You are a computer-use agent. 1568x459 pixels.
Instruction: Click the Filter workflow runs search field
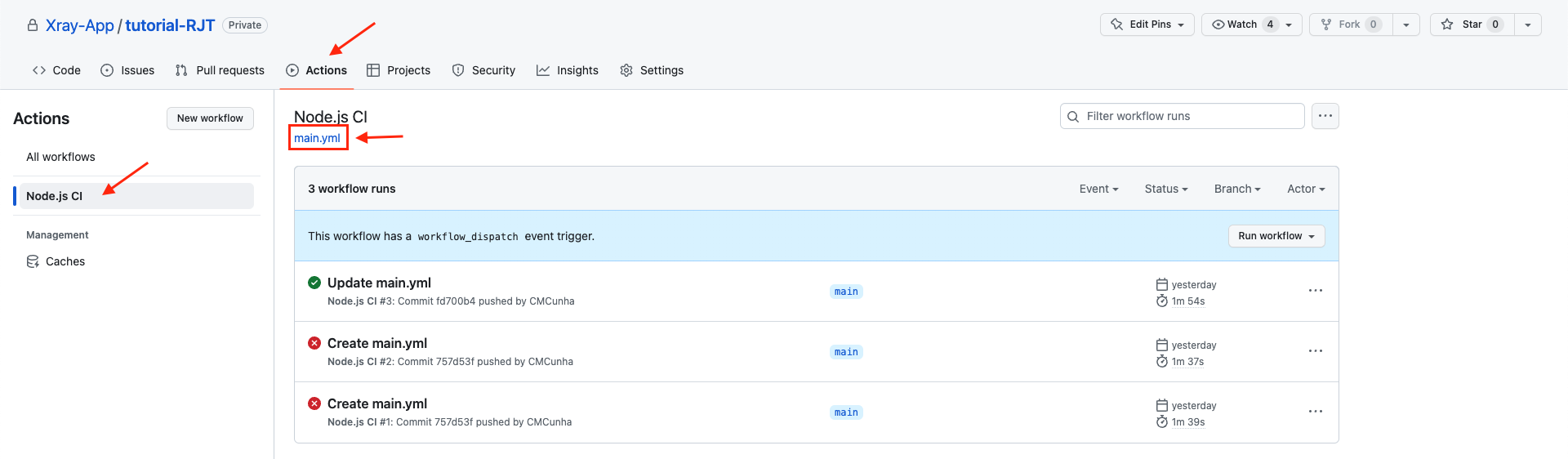click(x=1182, y=116)
